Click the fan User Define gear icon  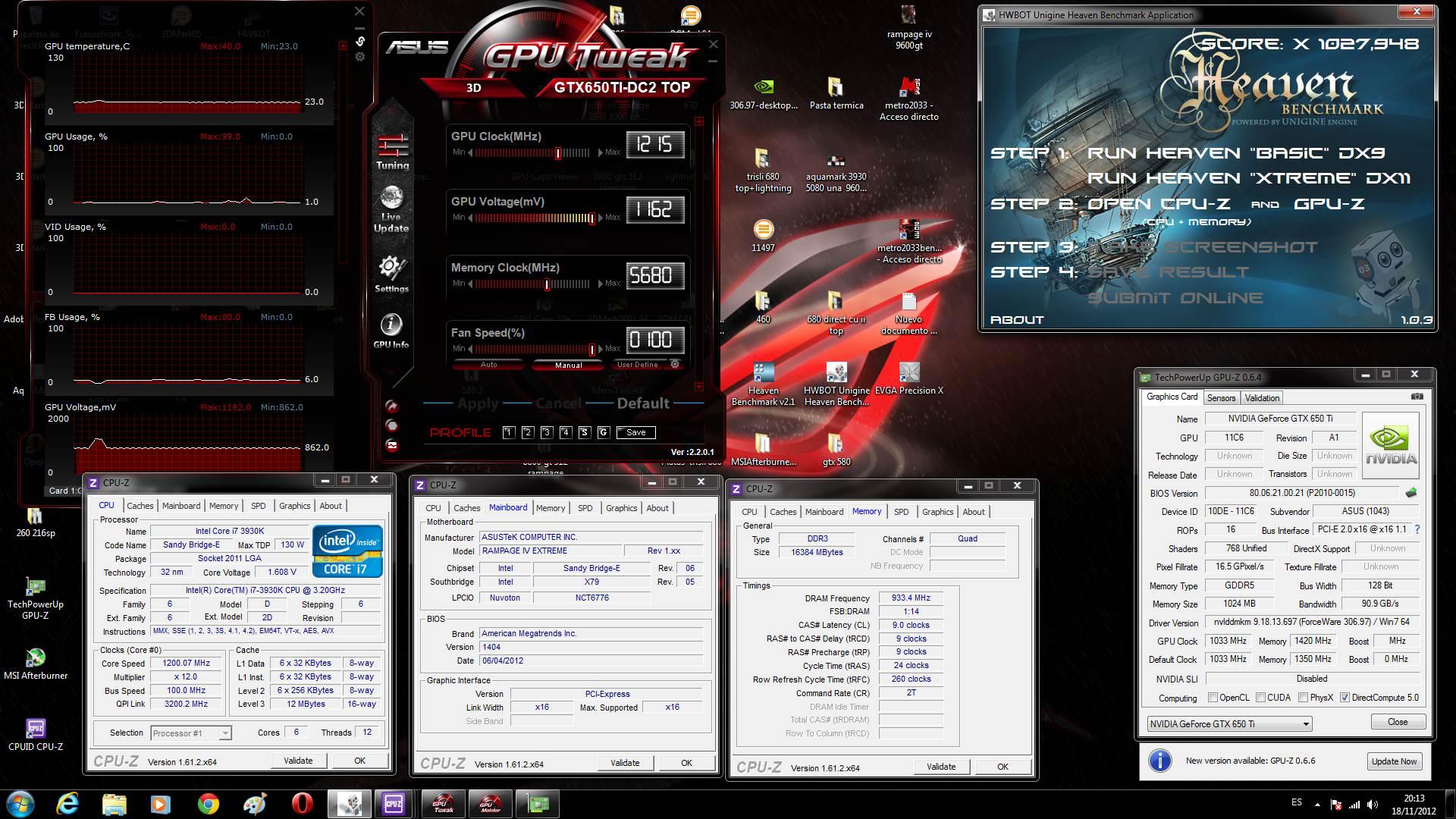675,365
